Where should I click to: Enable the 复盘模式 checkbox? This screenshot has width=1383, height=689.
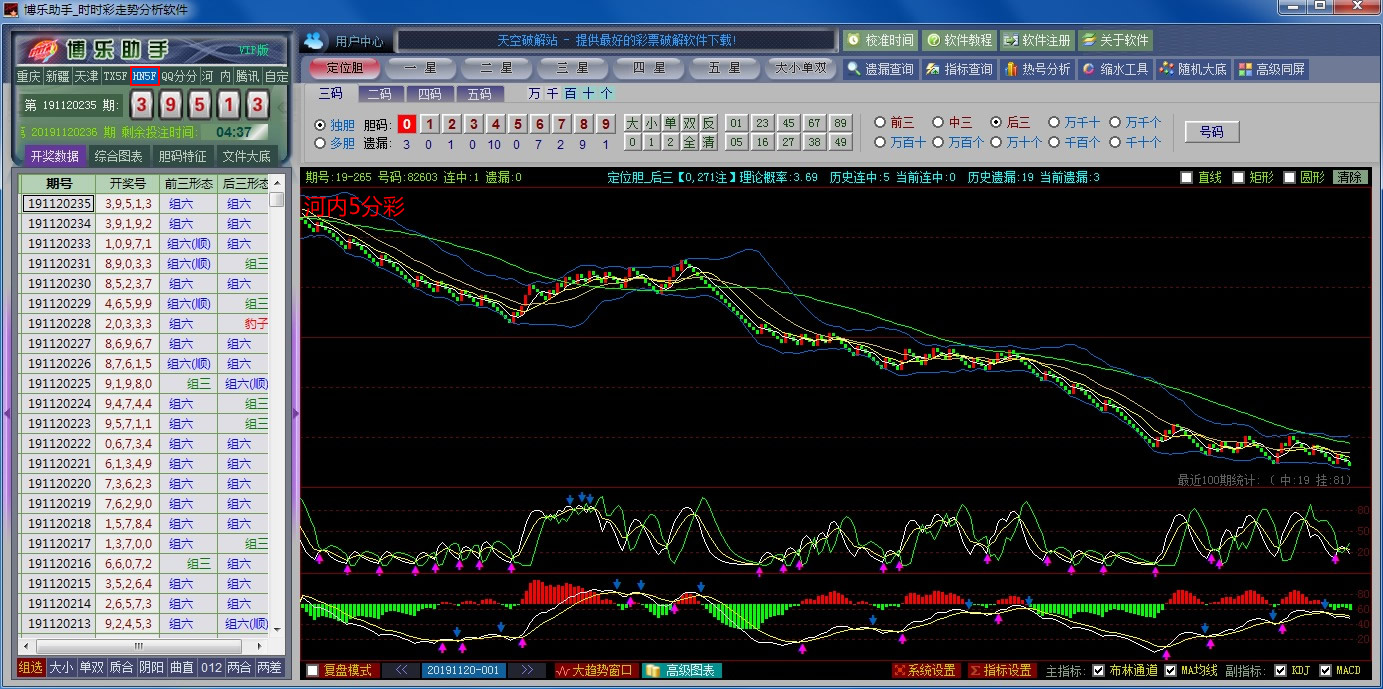(x=313, y=670)
